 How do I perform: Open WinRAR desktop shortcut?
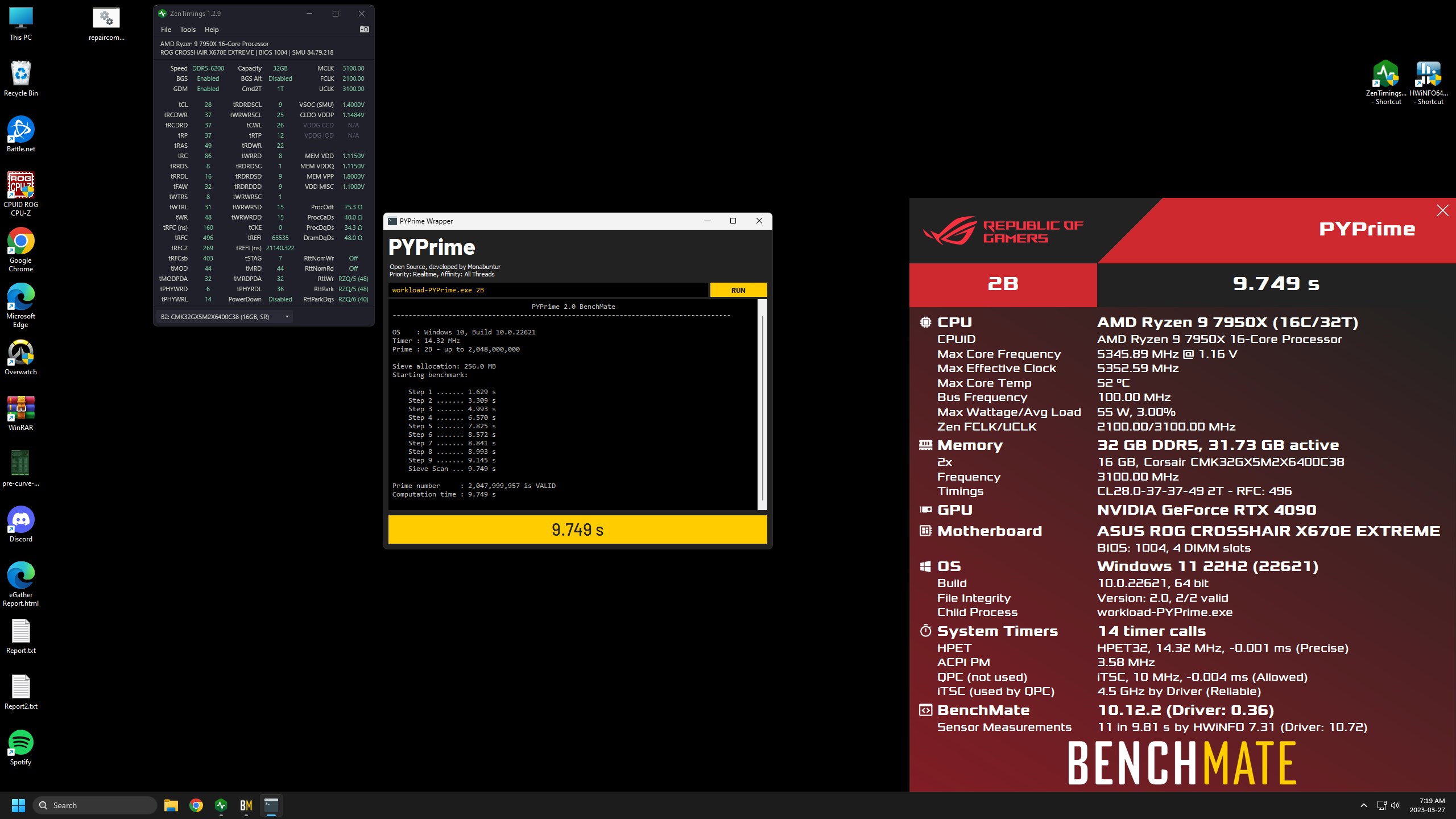pos(21,413)
